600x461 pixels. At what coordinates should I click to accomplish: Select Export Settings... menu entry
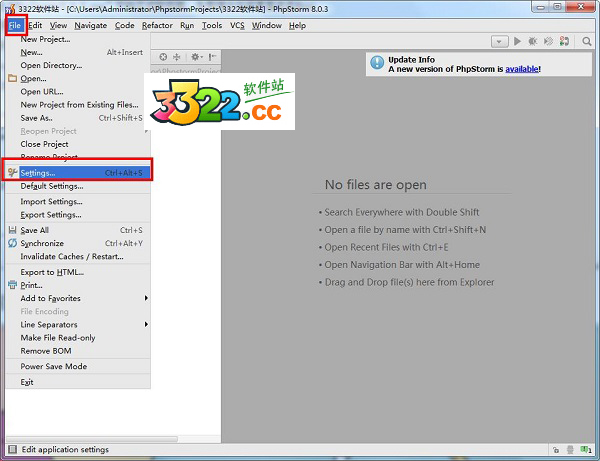[51, 214]
